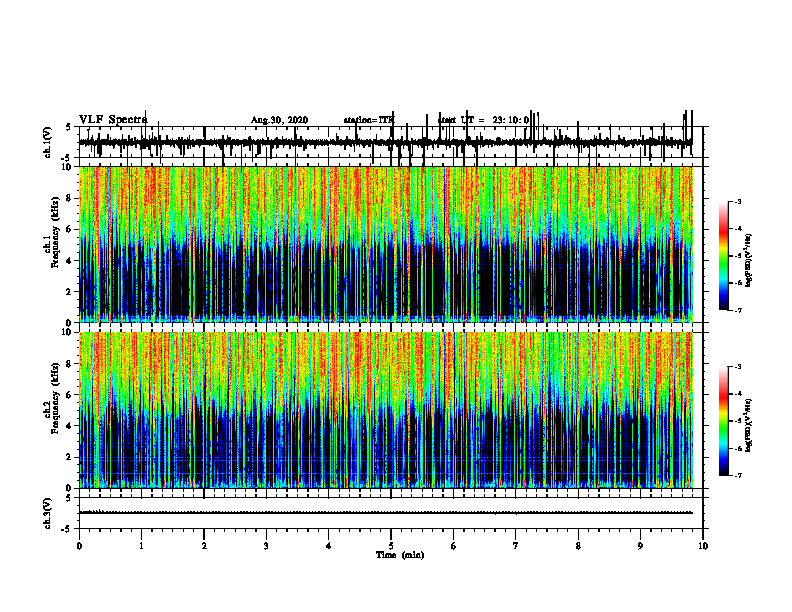Select the "start UT = 23:10:0" text
792x612 pixels.
(x=483, y=120)
